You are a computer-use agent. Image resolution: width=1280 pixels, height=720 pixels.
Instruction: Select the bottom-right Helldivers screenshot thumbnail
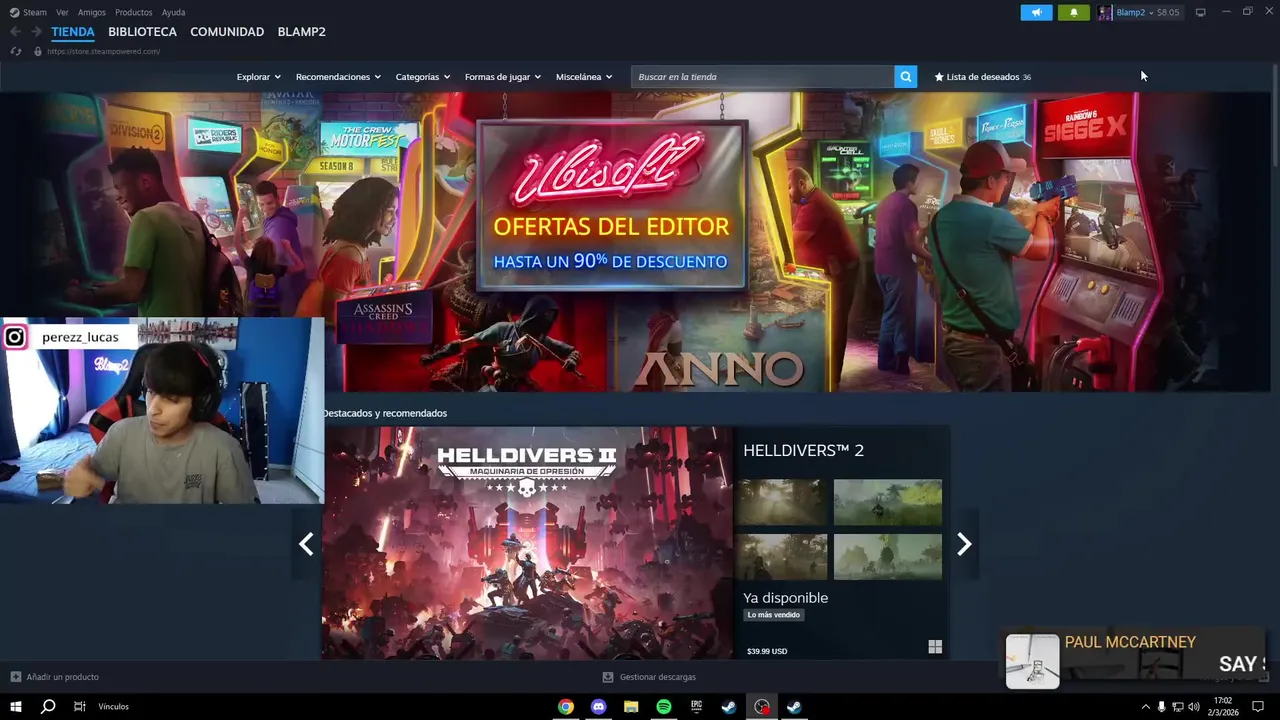click(x=888, y=556)
